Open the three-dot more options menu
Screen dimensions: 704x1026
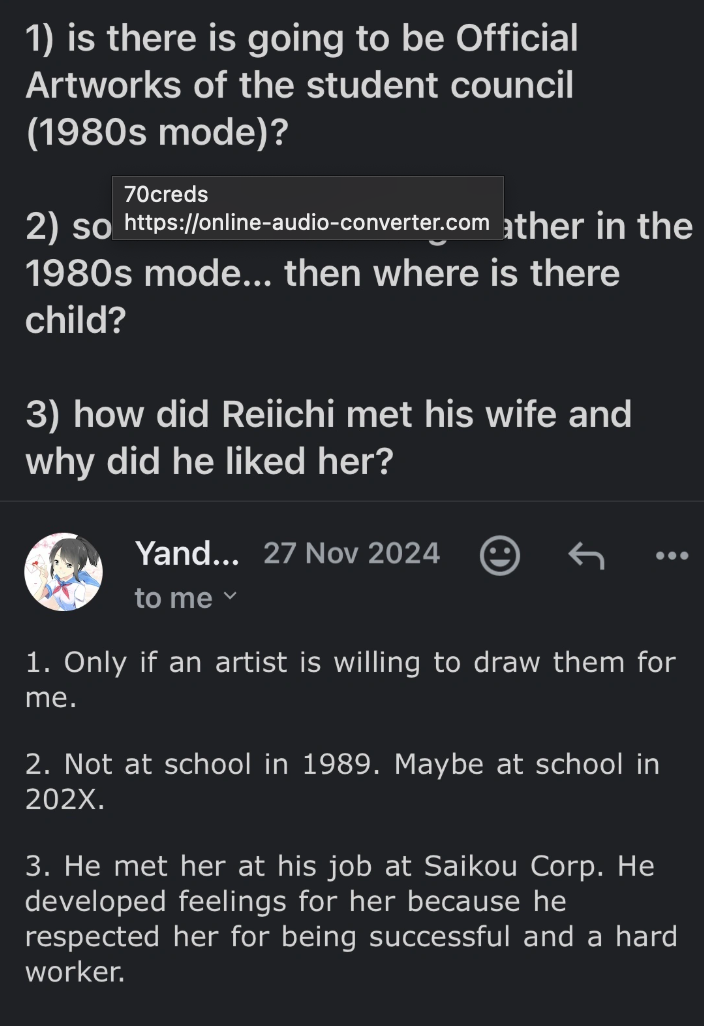coord(670,555)
